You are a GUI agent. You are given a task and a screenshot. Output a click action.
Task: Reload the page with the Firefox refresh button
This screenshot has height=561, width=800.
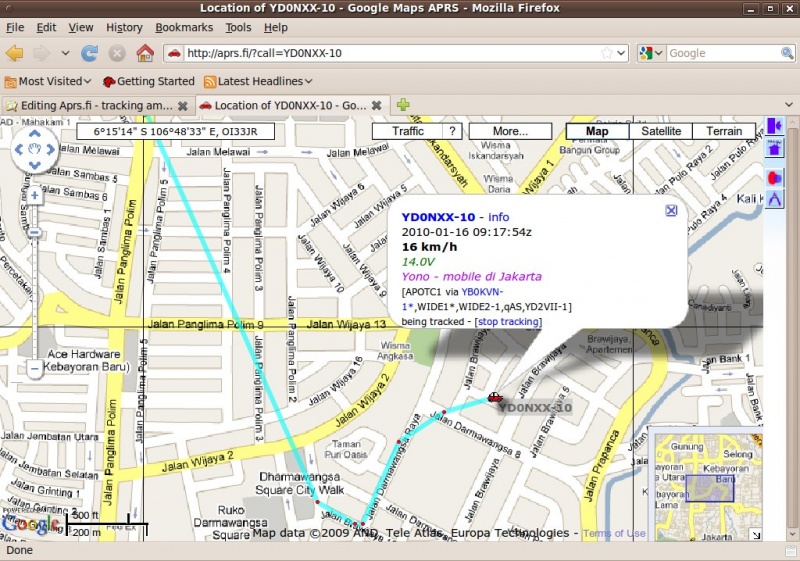(x=90, y=53)
